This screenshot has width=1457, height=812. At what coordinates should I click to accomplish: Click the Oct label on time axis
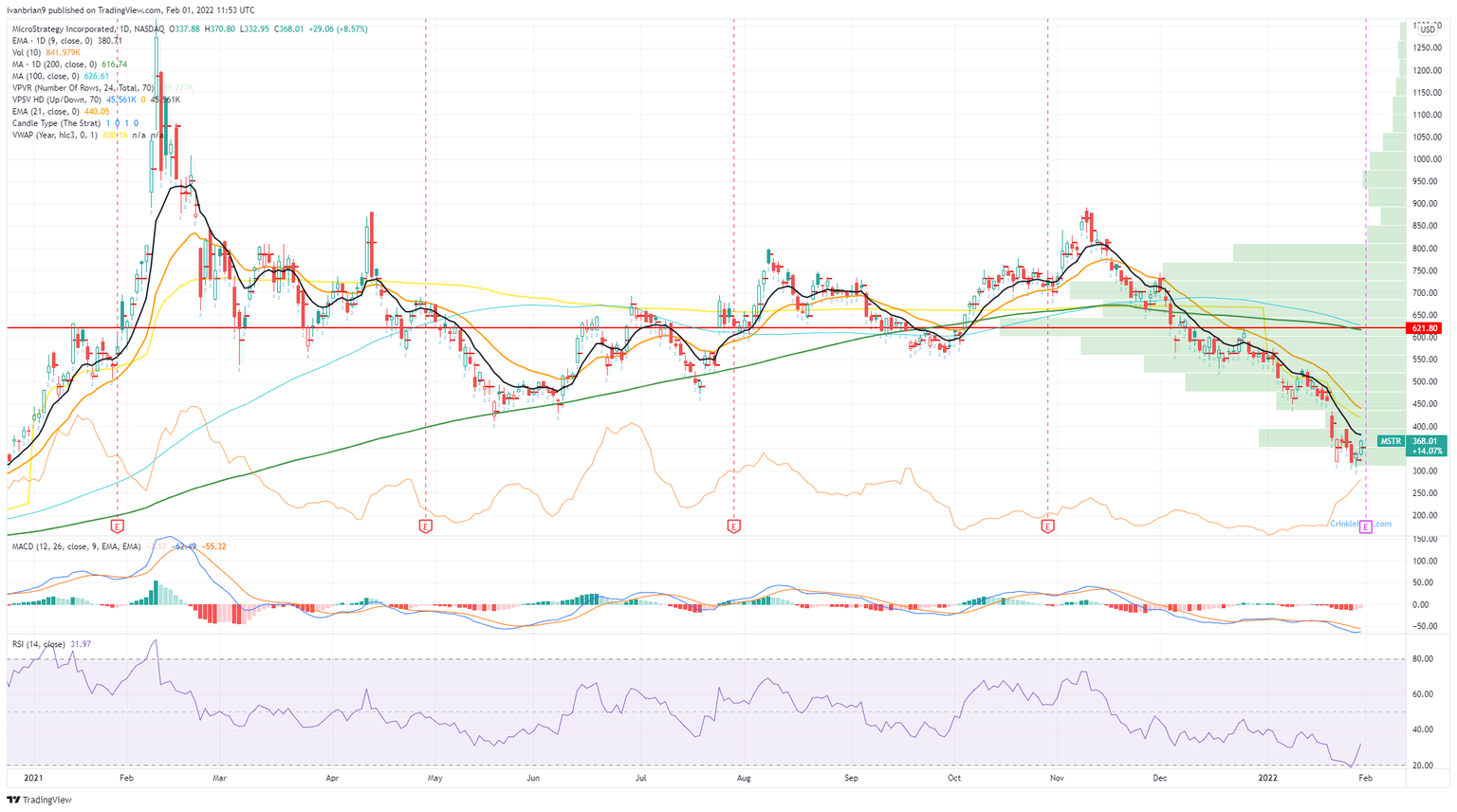pyautogui.click(x=954, y=778)
